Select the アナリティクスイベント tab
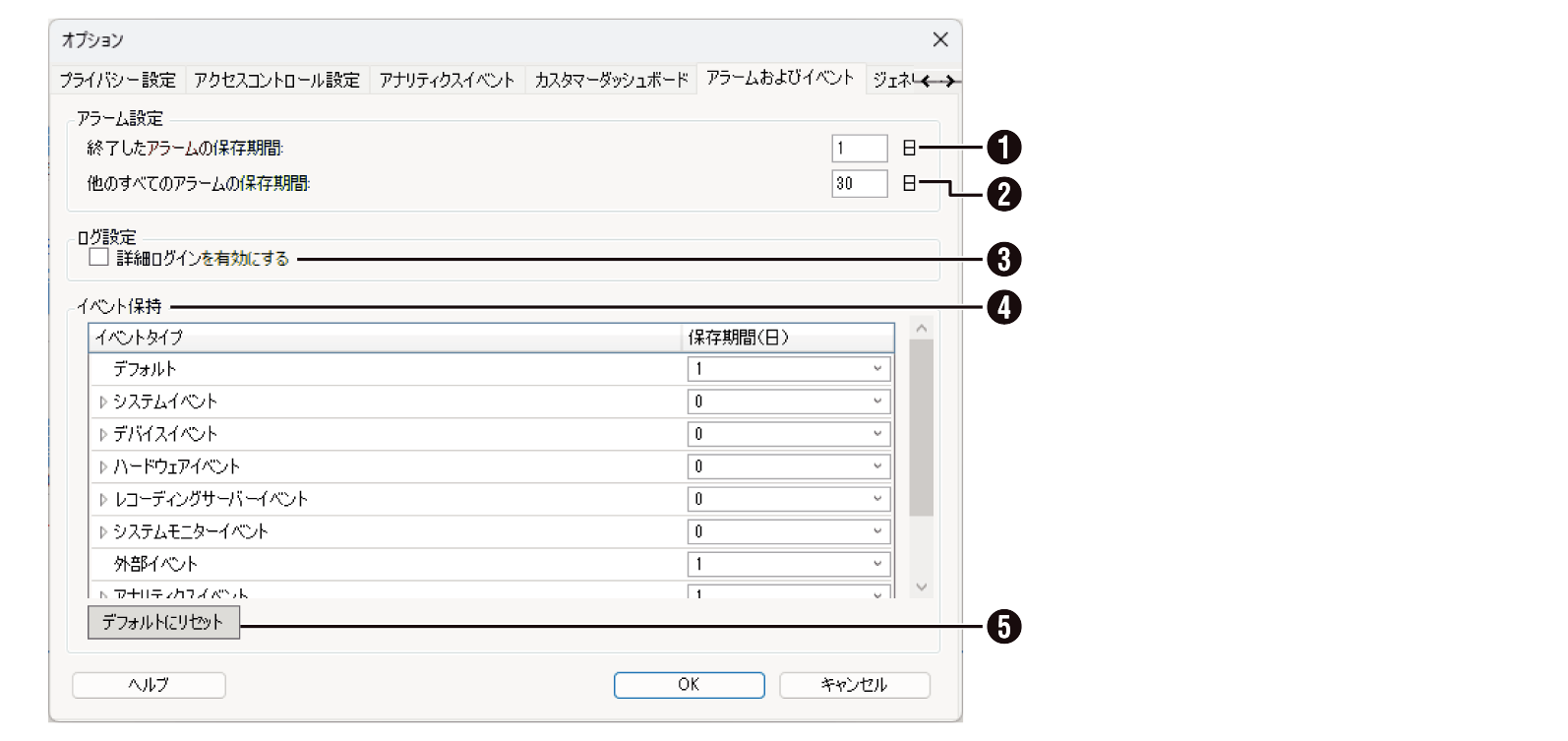The width and height of the screenshot is (1568, 741). 447,80
